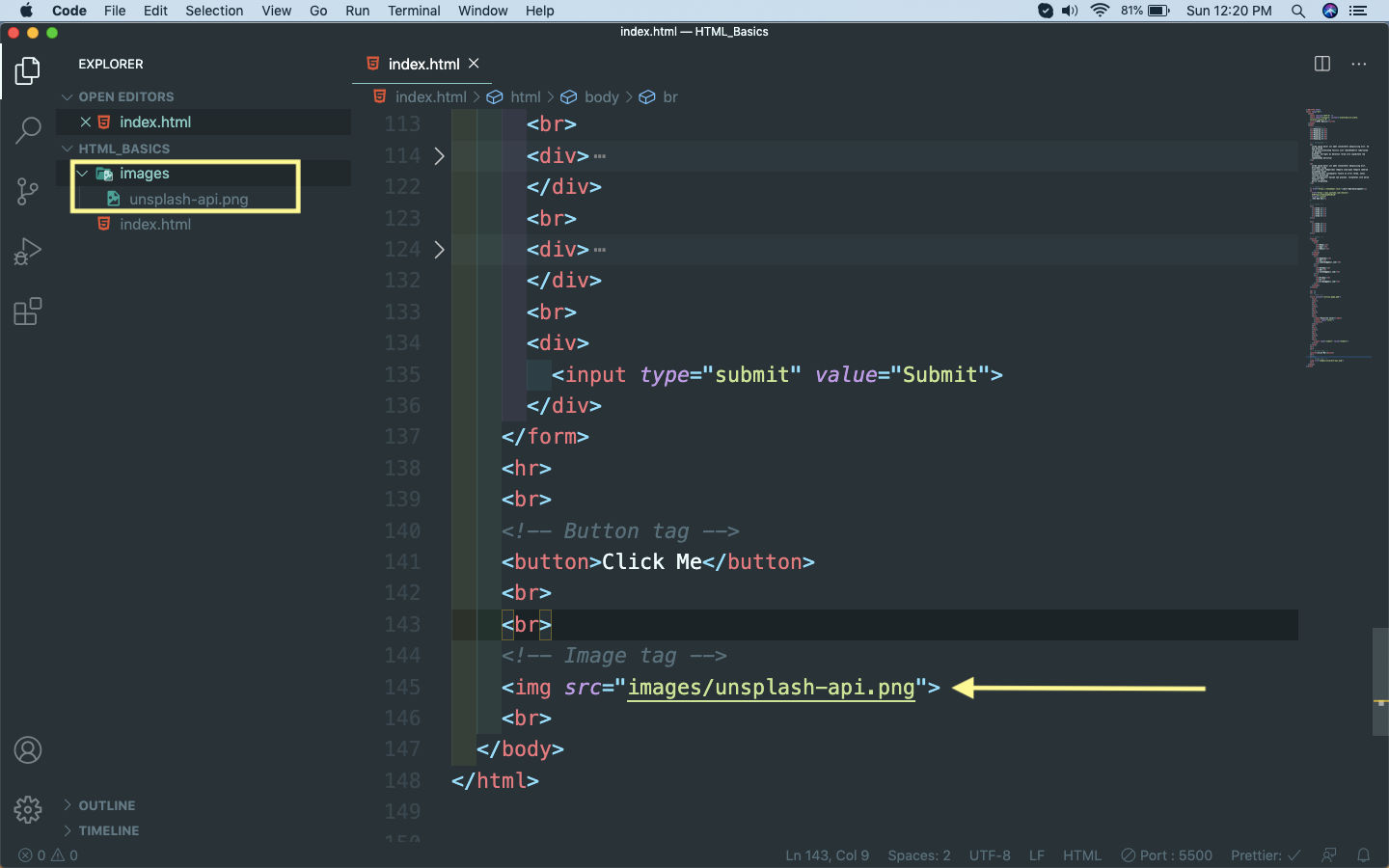Click the errors and warnings status indicator
This screenshot has width=1389, height=868.
click(48, 855)
